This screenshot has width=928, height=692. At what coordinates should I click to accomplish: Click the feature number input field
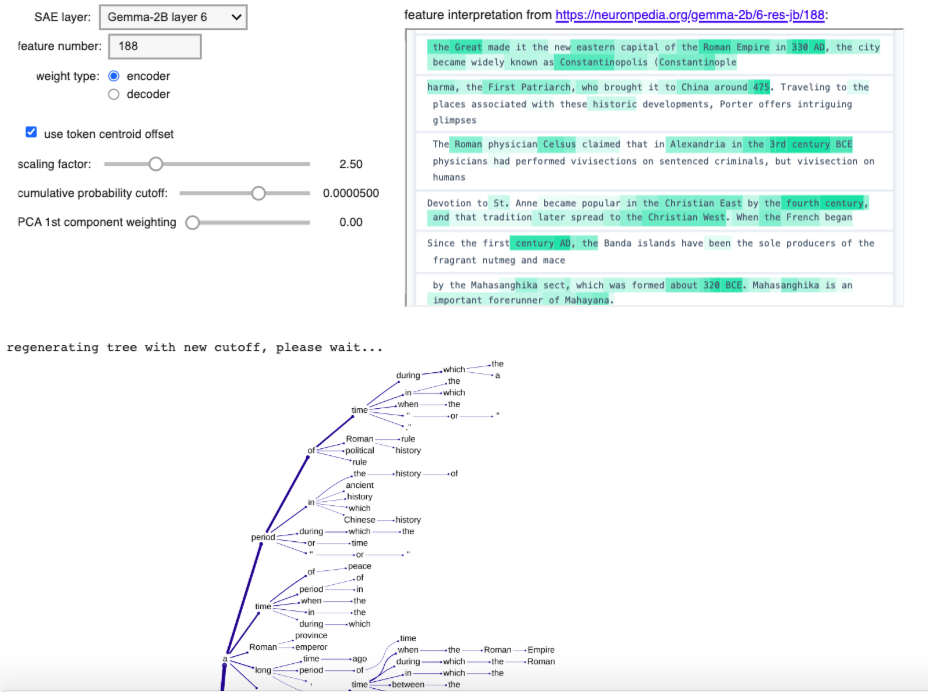click(155, 46)
